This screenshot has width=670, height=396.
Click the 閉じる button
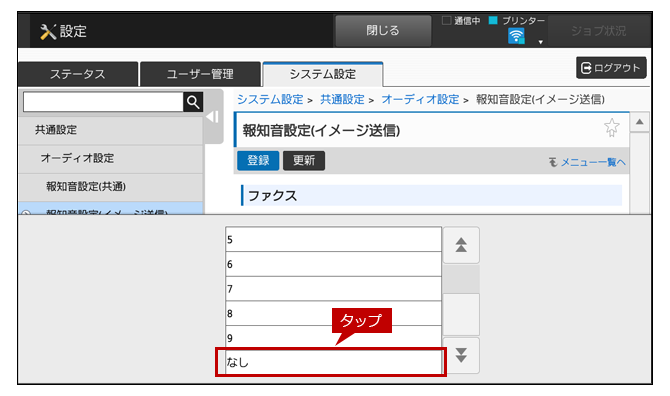tap(383, 31)
